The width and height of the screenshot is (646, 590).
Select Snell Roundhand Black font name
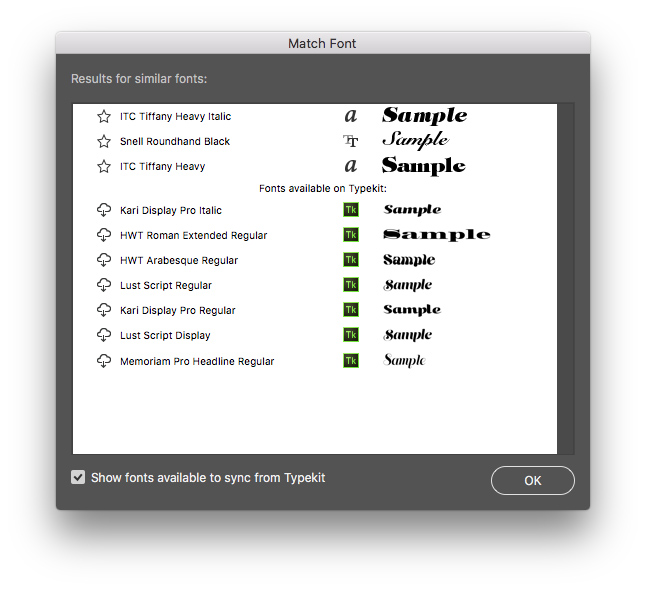[x=175, y=141]
